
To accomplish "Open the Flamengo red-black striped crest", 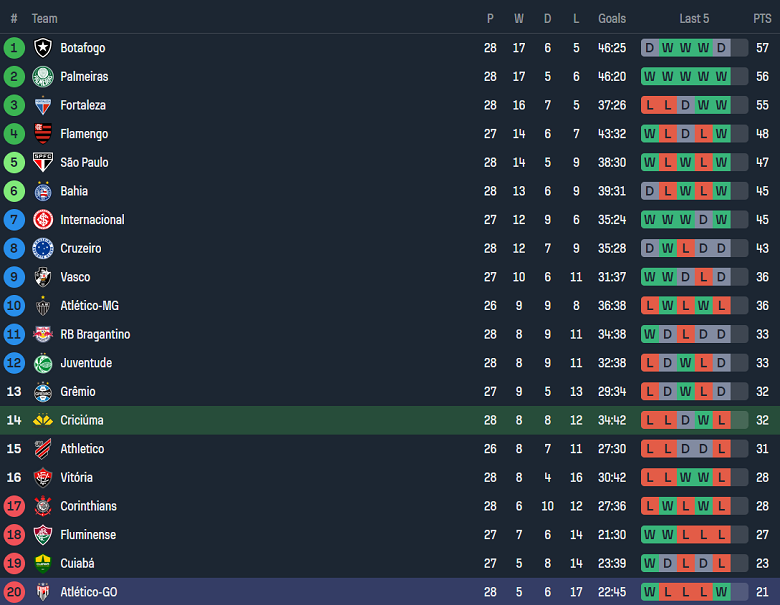I will [43, 134].
